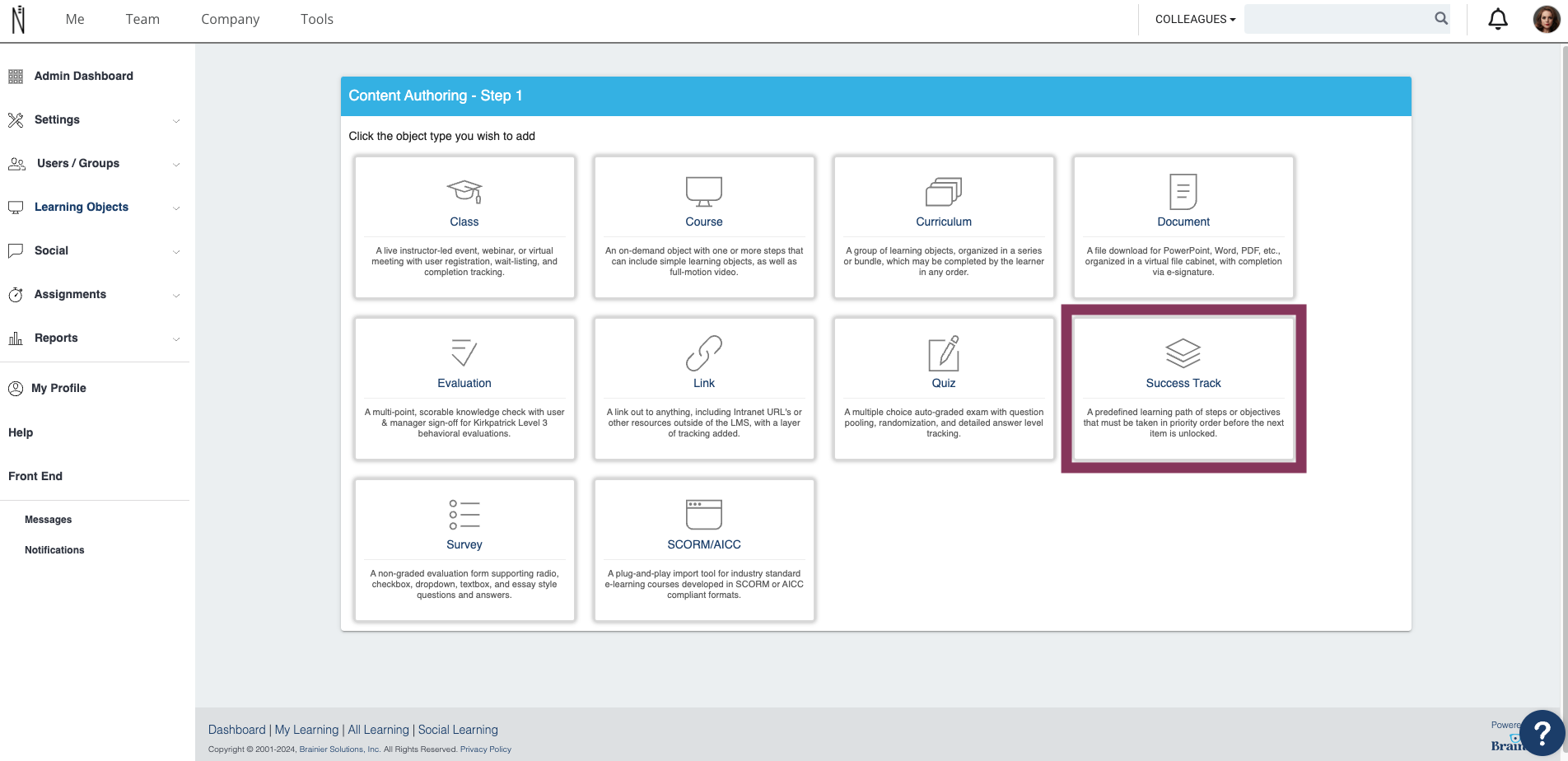The height and width of the screenshot is (761, 1568).
Task: Click the Users / Groups people icon
Action: [16, 164]
